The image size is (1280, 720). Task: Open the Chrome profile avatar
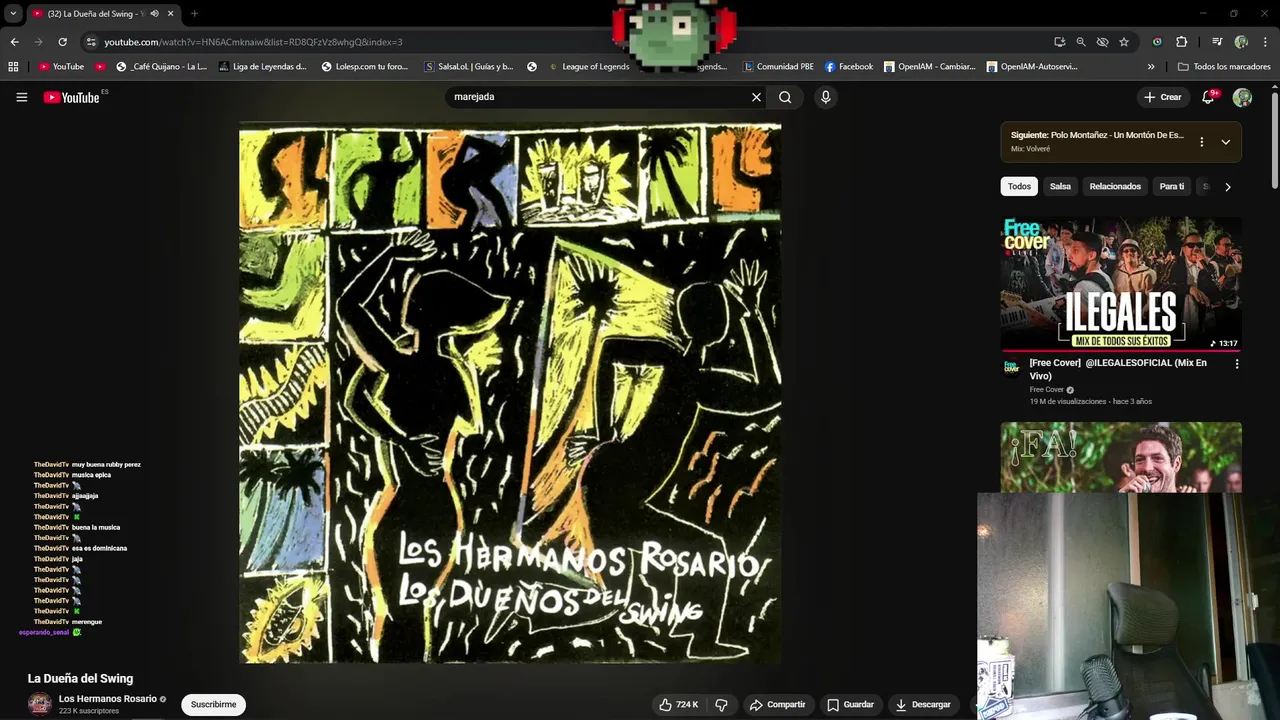[1241, 42]
